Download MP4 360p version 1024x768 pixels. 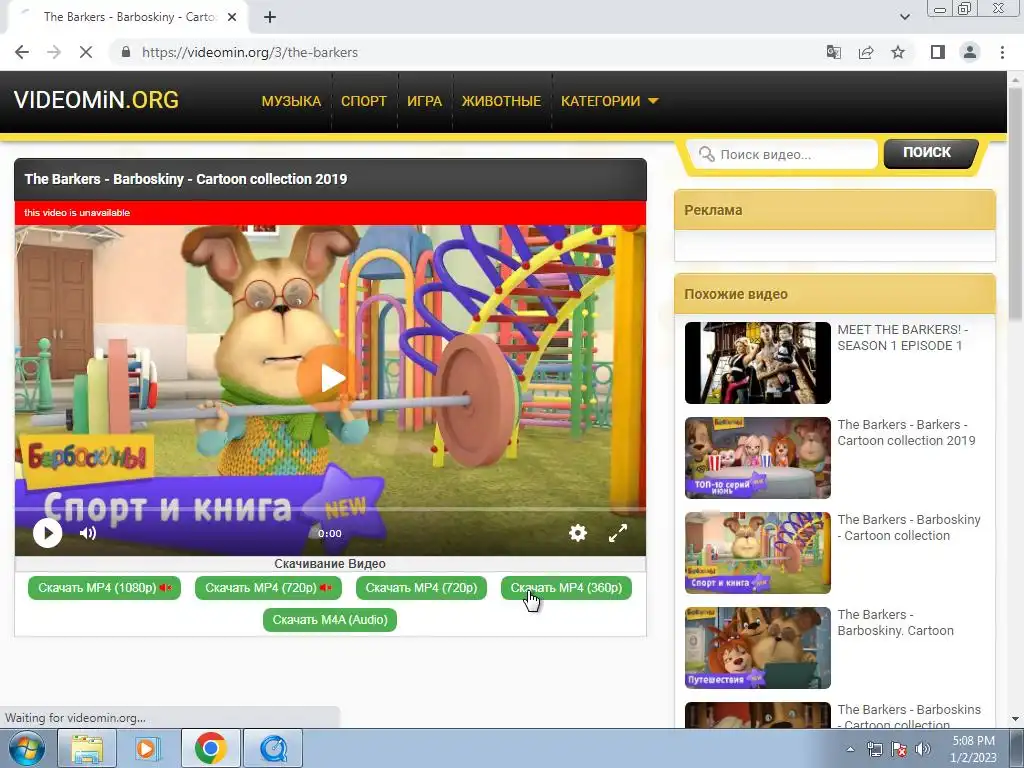coord(566,588)
